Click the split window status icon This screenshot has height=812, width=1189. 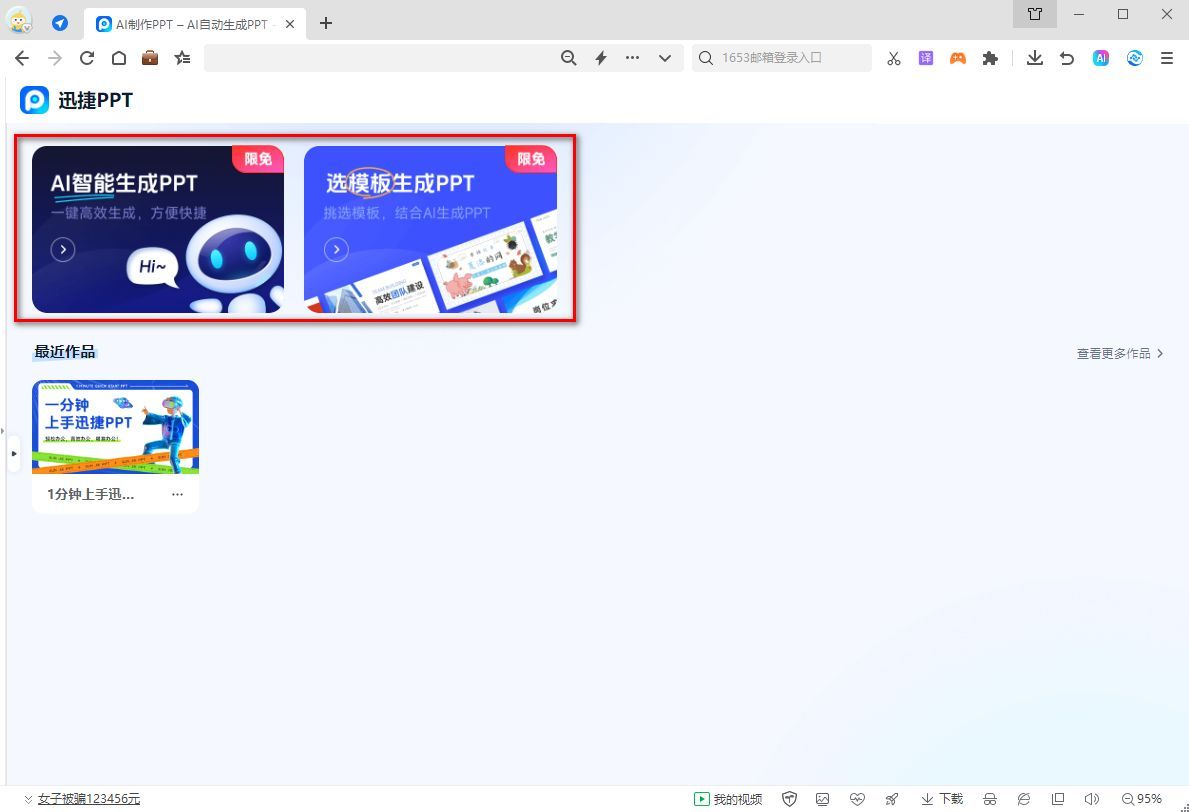click(1058, 799)
